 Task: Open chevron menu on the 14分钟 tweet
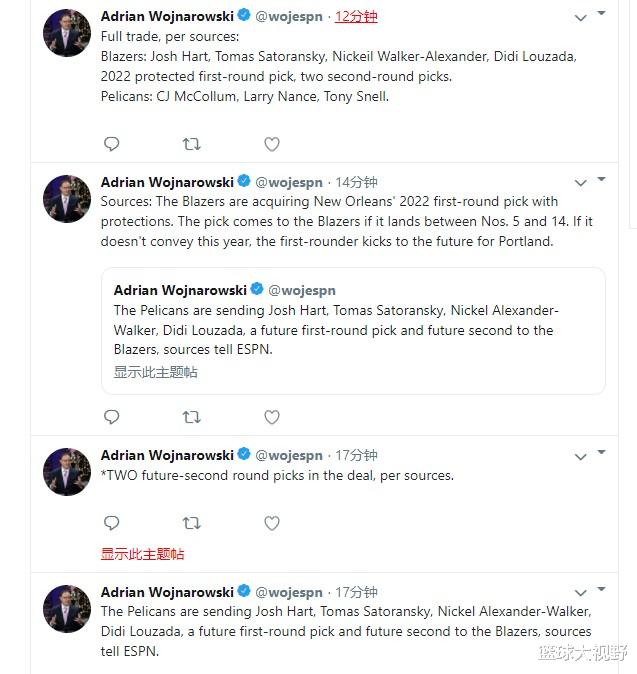tap(581, 183)
